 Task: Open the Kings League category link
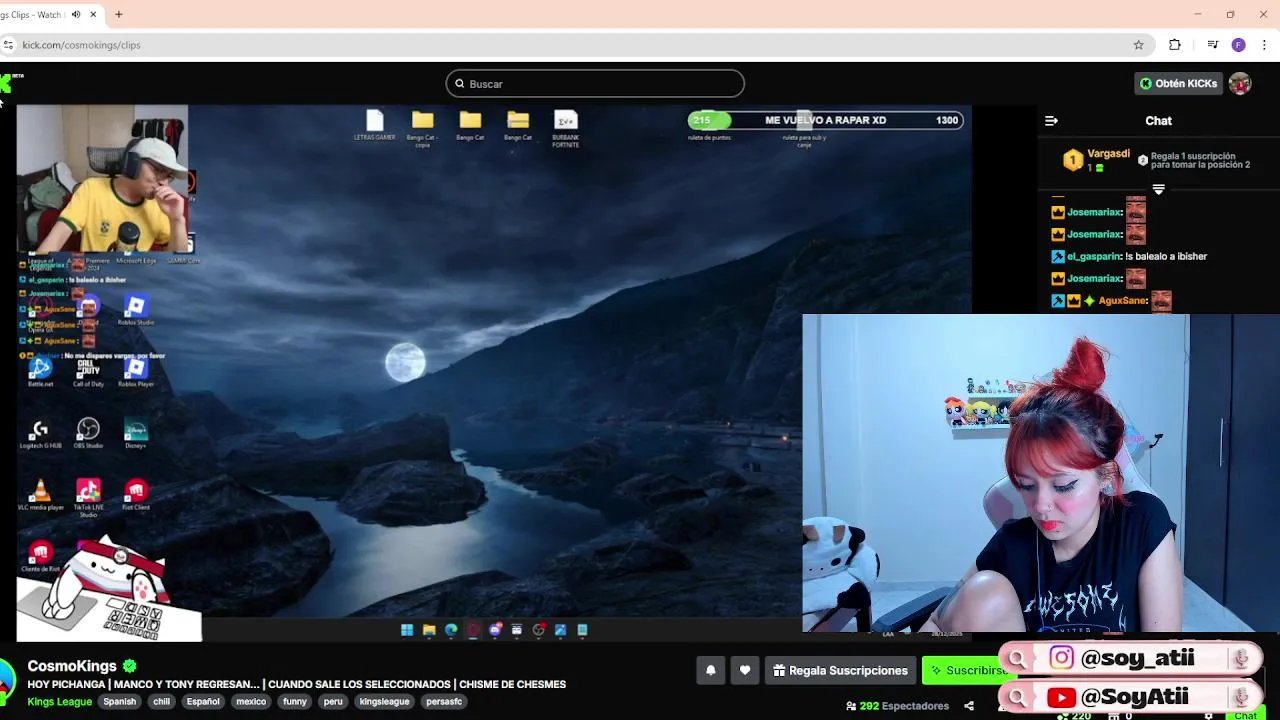point(59,701)
